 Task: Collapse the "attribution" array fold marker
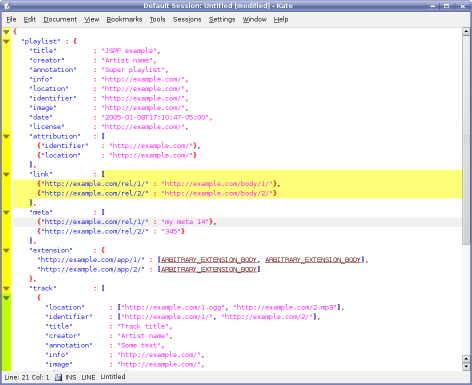point(6,136)
